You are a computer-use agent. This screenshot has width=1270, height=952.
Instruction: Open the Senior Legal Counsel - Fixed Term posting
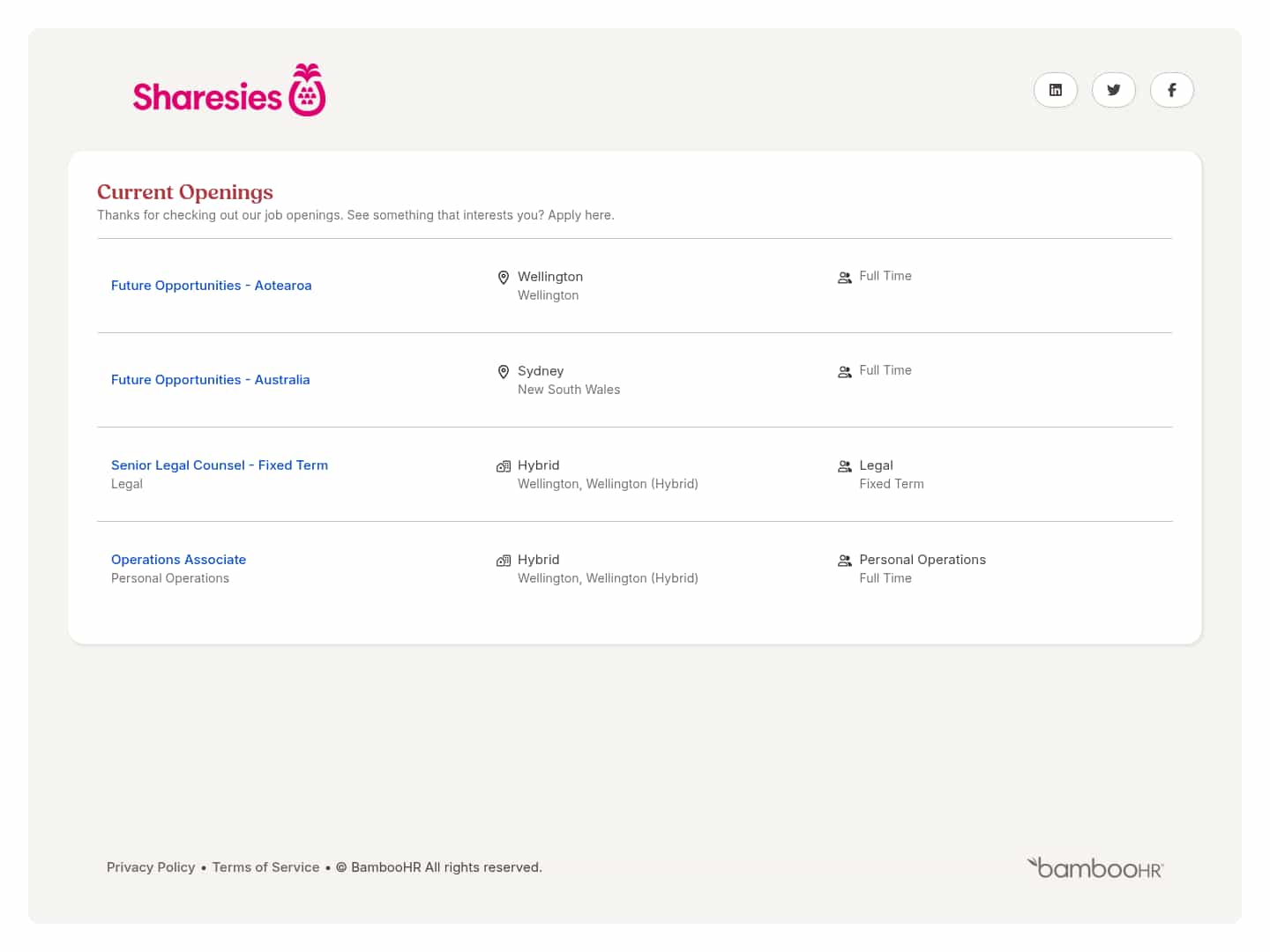pyautogui.click(x=219, y=465)
